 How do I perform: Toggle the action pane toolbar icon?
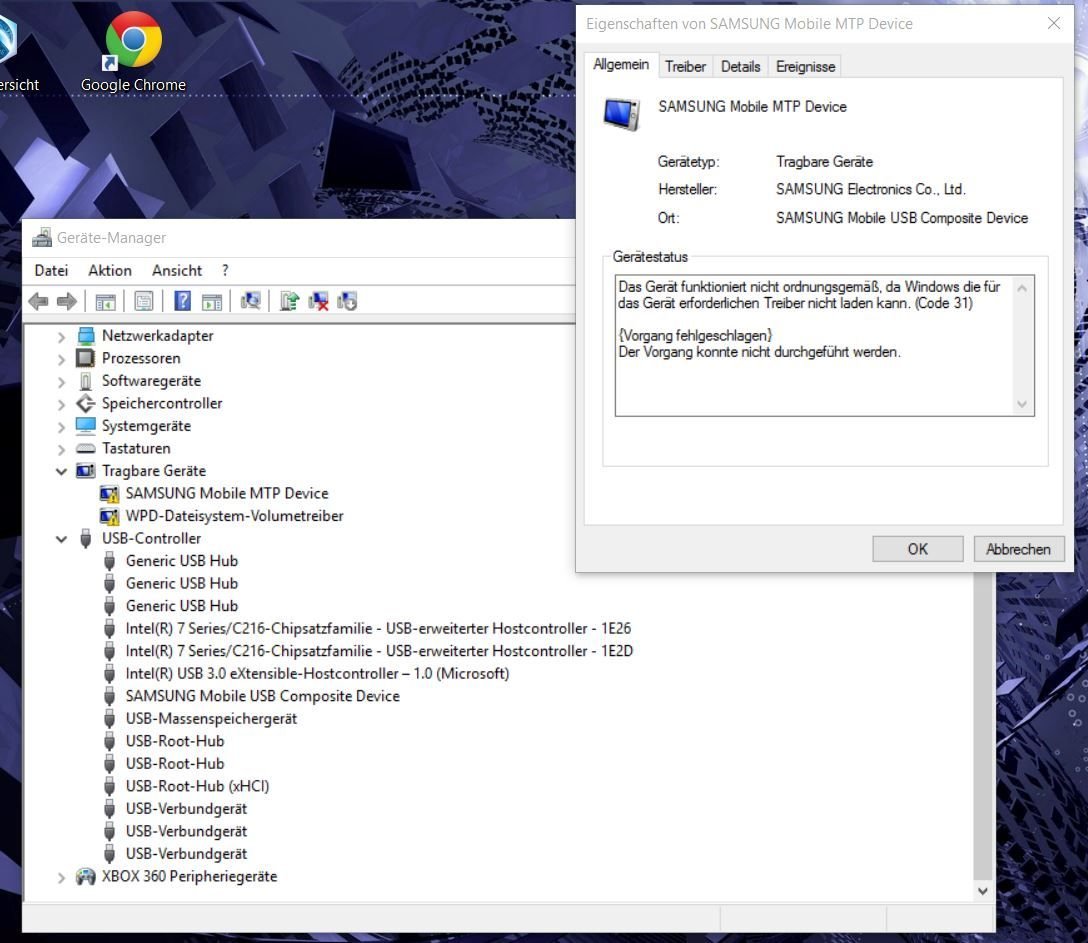tap(212, 301)
